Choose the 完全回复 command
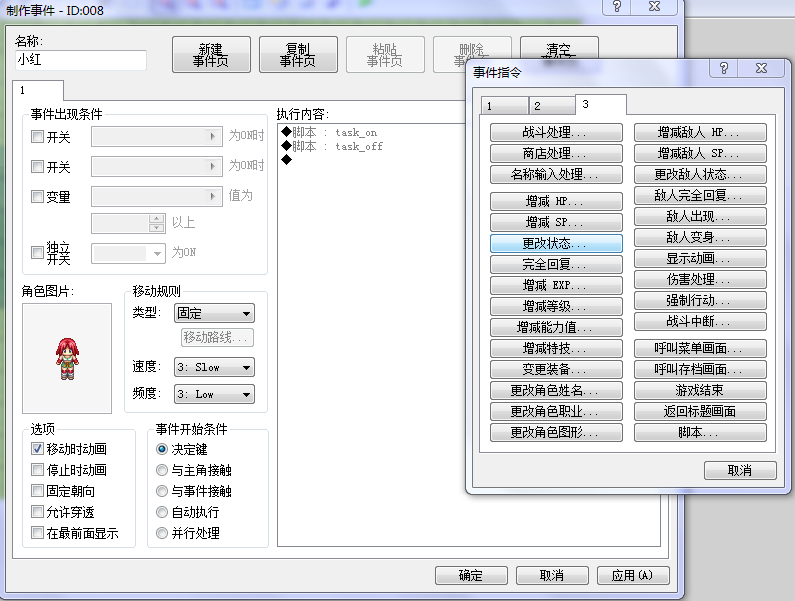The width and height of the screenshot is (795, 601). 556,264
